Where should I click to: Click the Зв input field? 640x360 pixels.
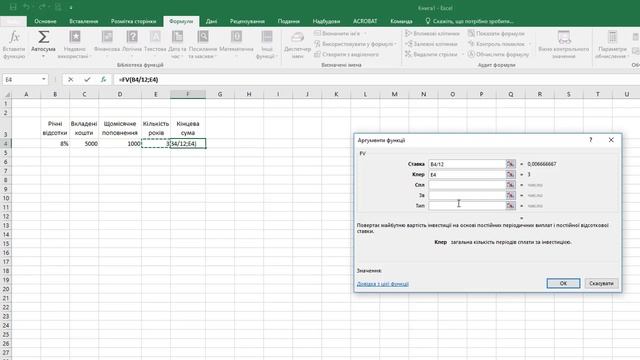[467, 196]
